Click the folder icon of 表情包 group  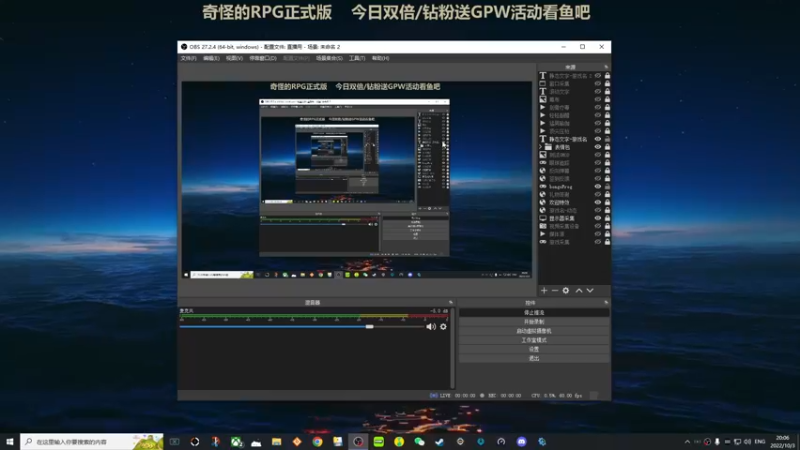[548, 147]
